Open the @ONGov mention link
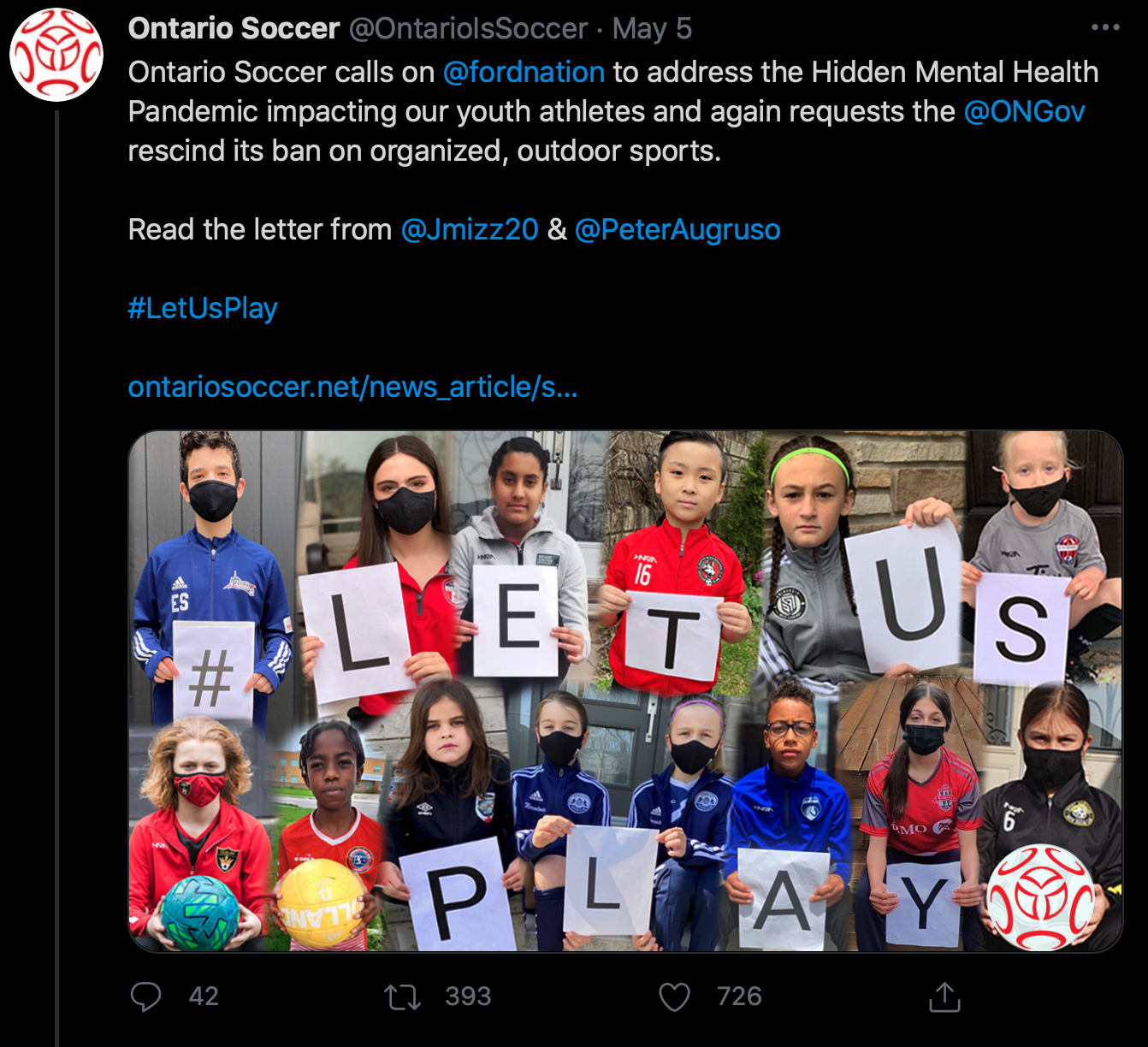1148x1047 pixels. (1024, 111)
